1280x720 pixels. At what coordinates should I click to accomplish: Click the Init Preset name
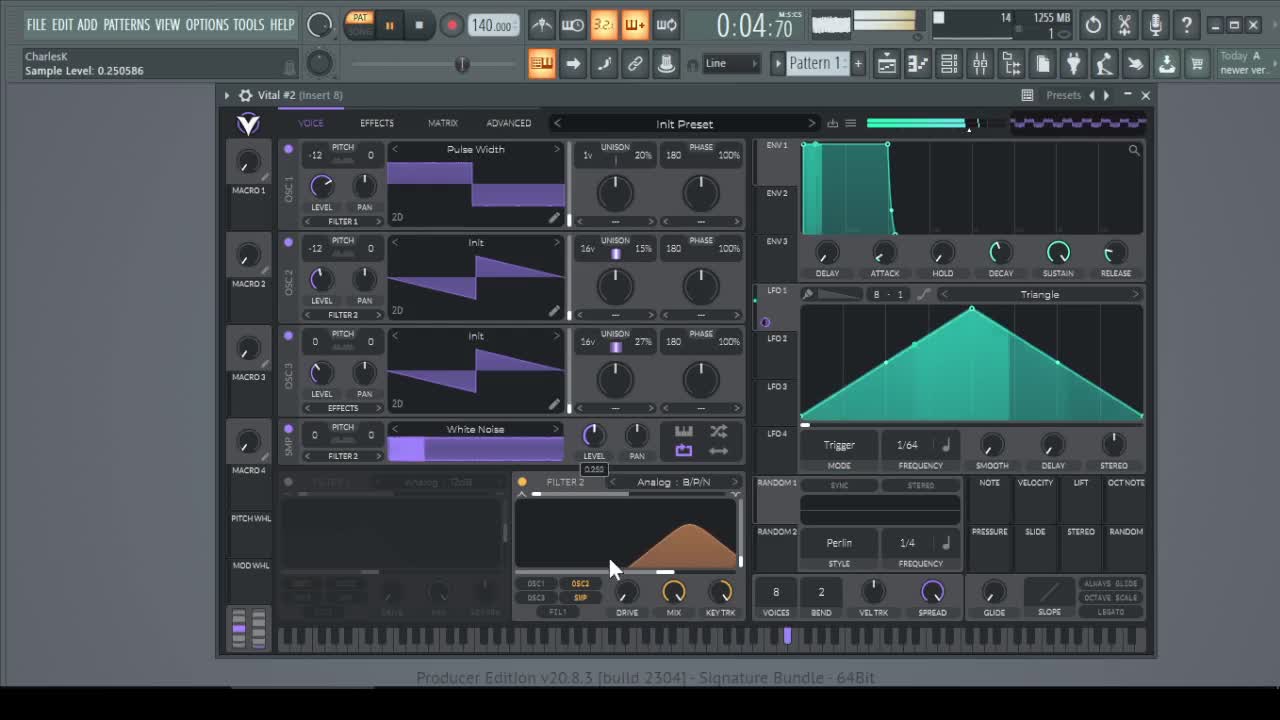coord(685,124)
